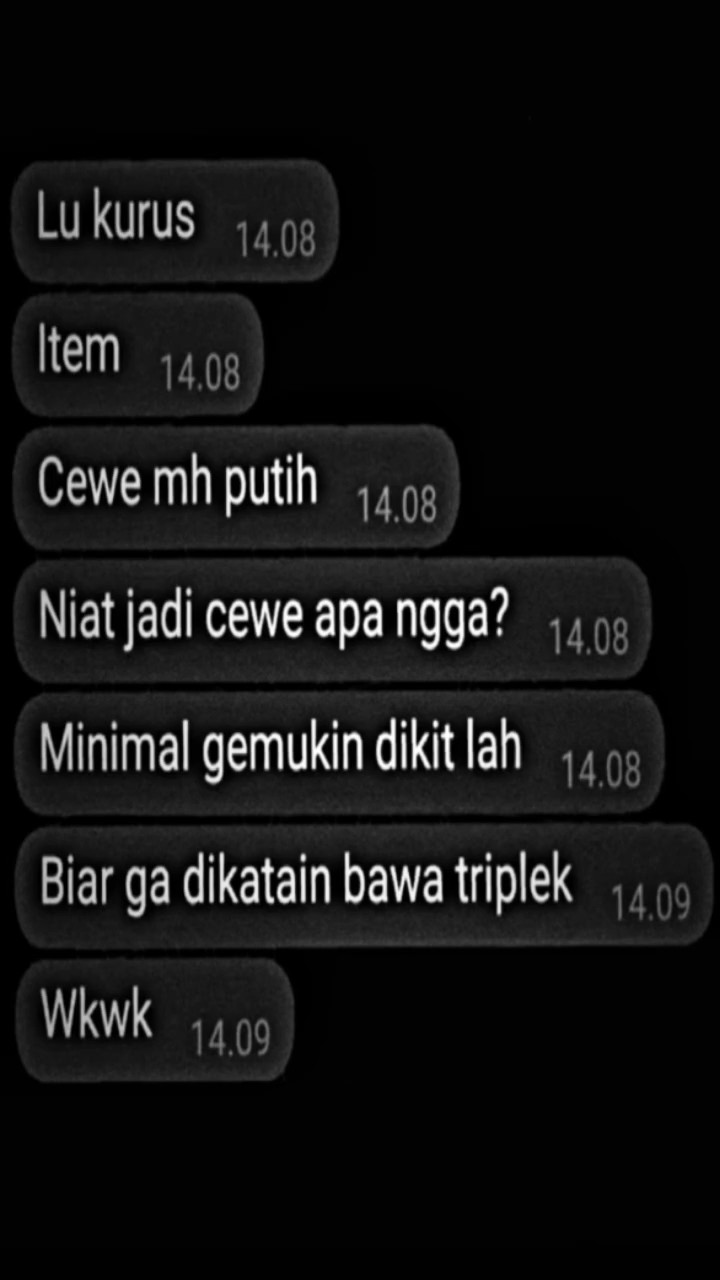The width and height of the screenshot is (720, 1280).
Task: Click the 'Biar ga dikatain bawa triplek' message
Action: coord(362,886)
